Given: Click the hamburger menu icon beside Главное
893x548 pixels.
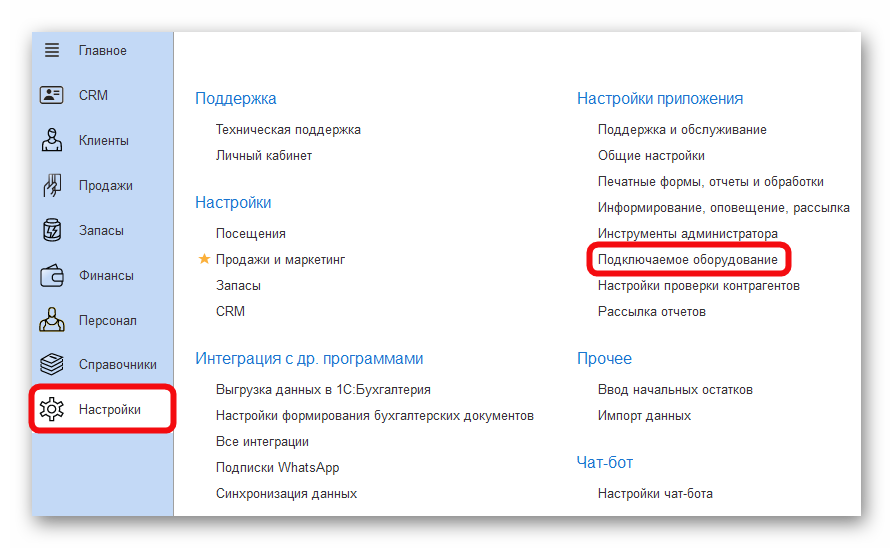Looking at the screenshot, I should (x=52, y=50).
